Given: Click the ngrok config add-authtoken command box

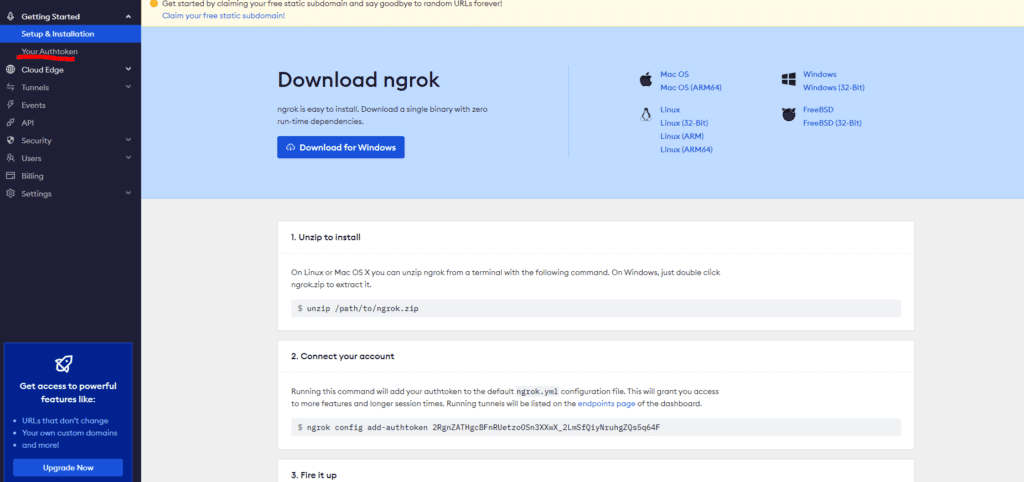Looking at the screenshot, I should 596,427.
